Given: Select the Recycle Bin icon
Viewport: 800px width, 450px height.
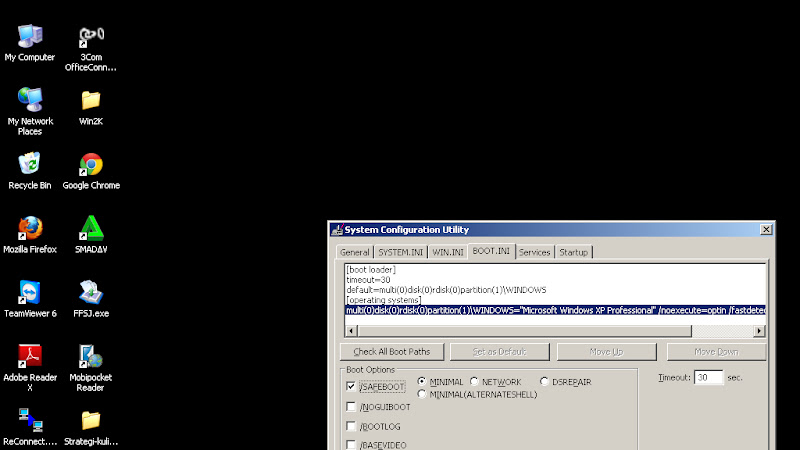Looking at the screenshot, I should coord(30,164).
